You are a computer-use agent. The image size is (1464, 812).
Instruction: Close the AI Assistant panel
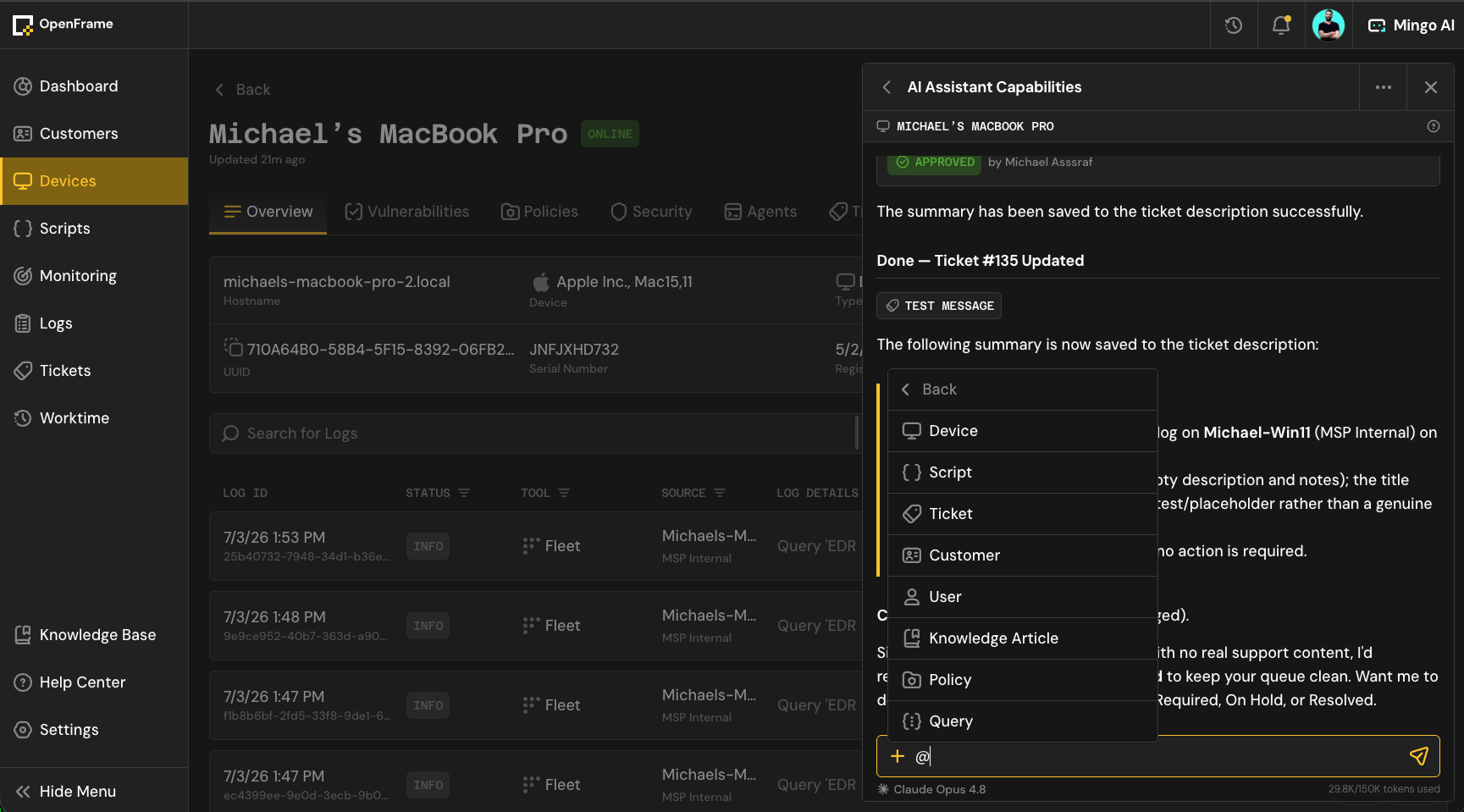1431,87
